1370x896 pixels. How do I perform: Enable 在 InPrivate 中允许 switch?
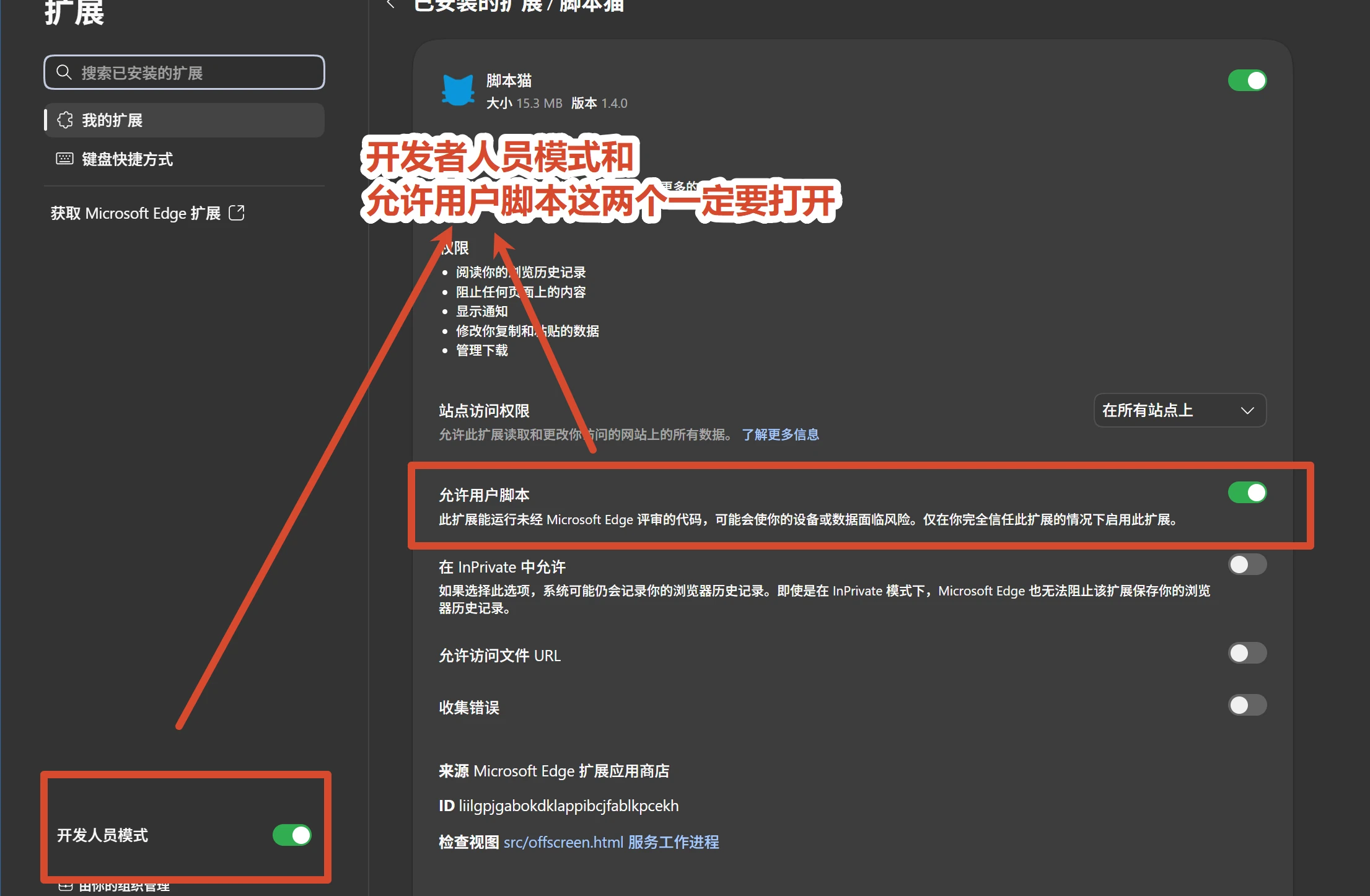coord(1247,564)
